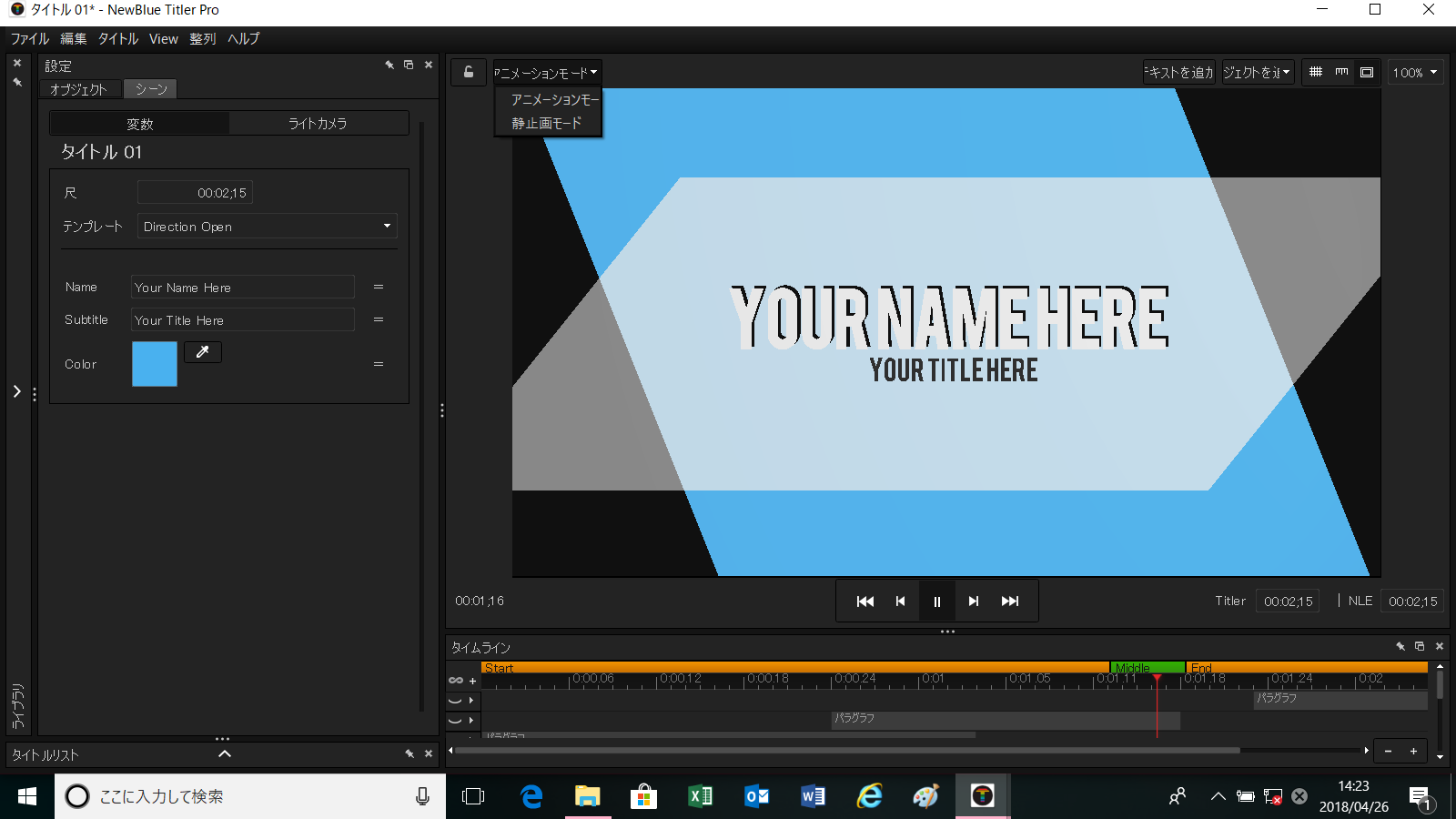The width and height of the screenshot is (1456, 819).
Task: Select 静止画モード from the mode menu
Action: coord(547,123)
